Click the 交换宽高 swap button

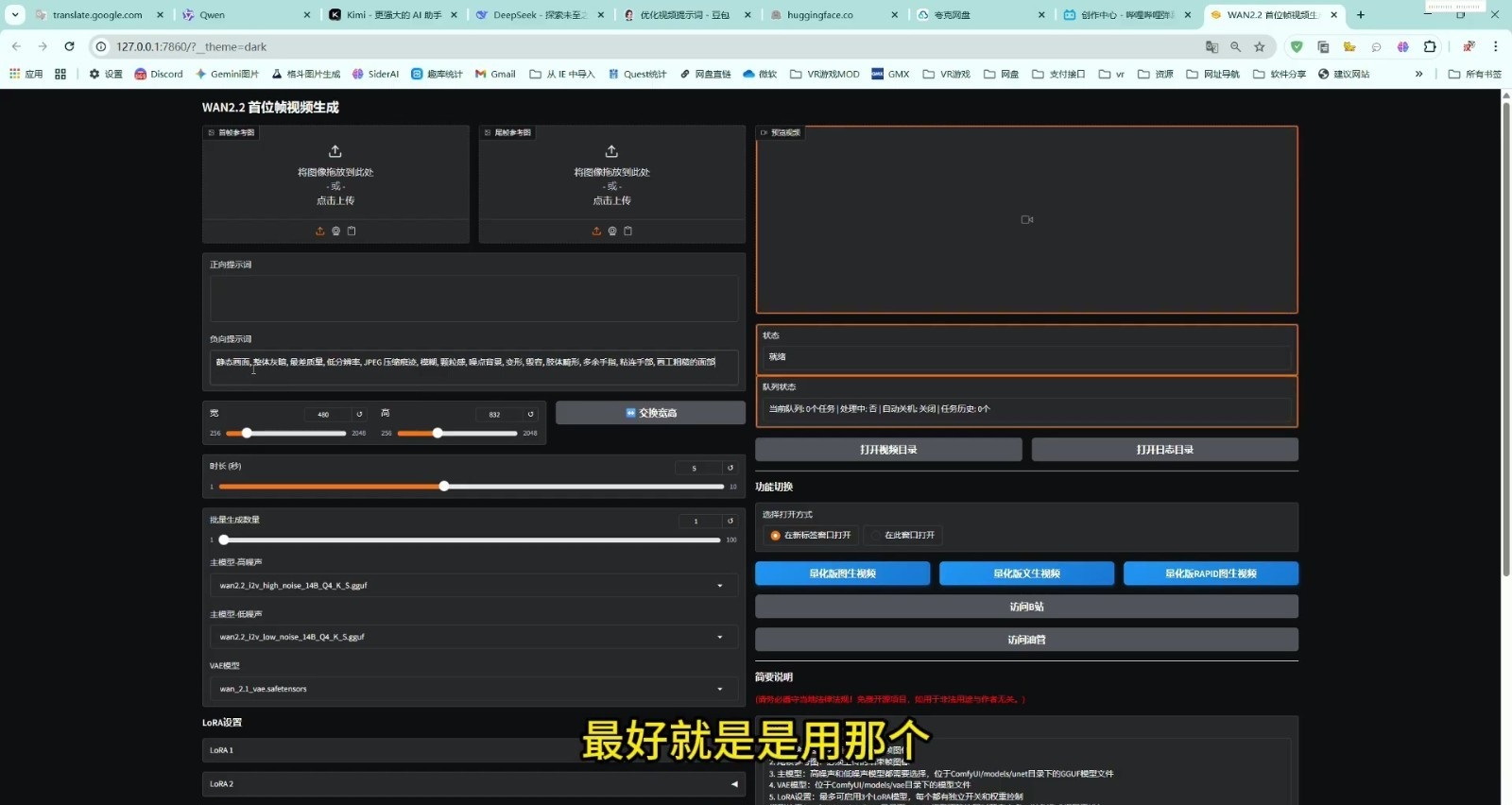point(650,413)
